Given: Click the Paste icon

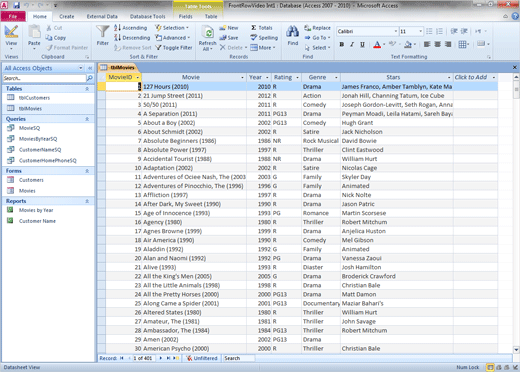Looking at the screenshot, I should [x=34, y=32].
